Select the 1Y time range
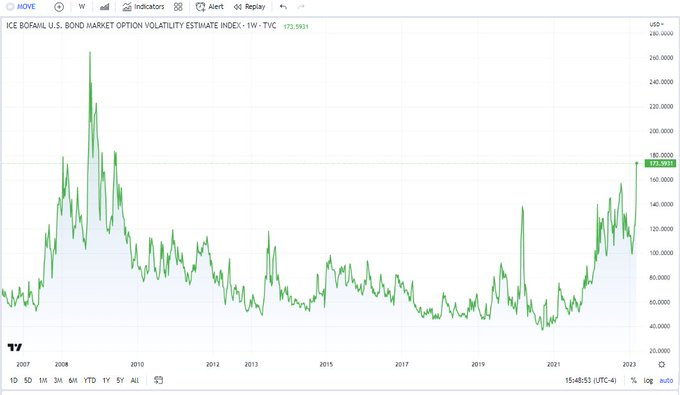The height and width of the screenshot is (395, 680). (x=106, y=380)
